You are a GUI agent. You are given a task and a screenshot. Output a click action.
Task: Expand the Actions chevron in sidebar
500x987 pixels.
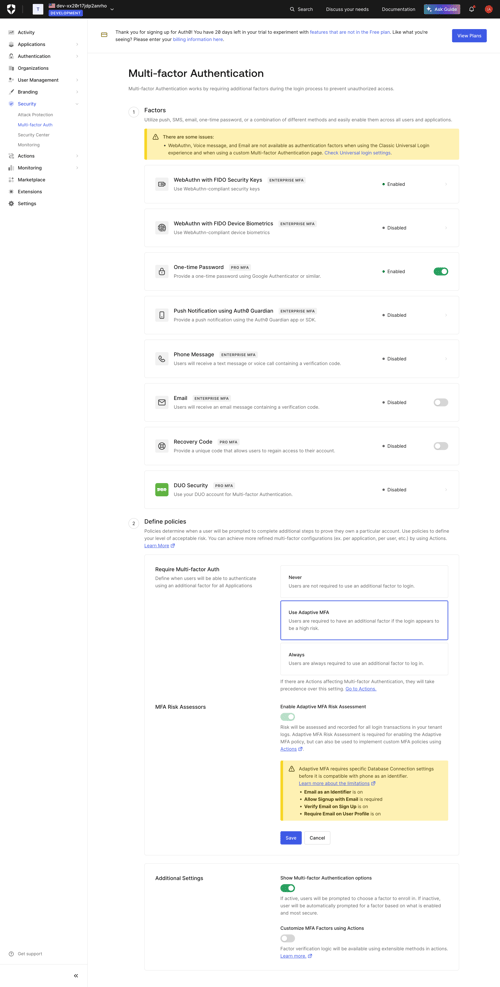(x=77, y=155)
